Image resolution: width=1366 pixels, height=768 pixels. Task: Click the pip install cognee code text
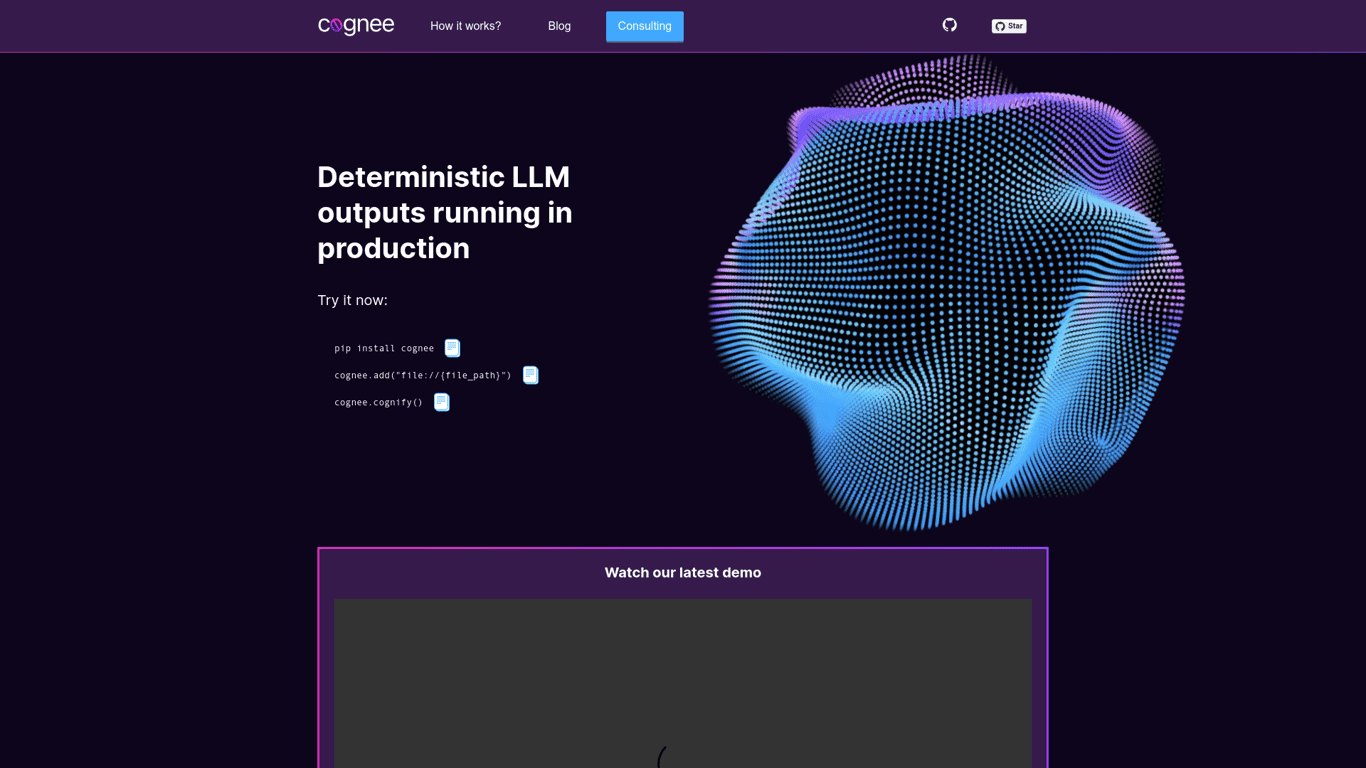point(384,348)
